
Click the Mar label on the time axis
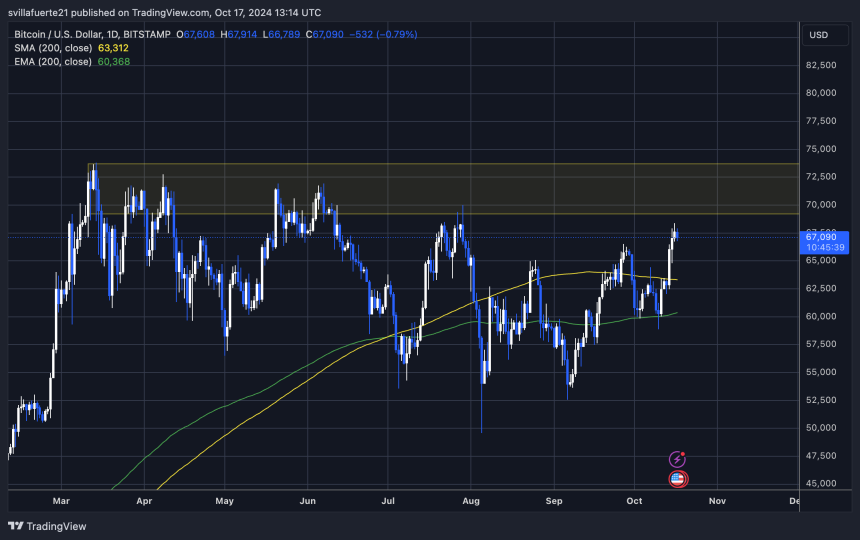point(62,499)
